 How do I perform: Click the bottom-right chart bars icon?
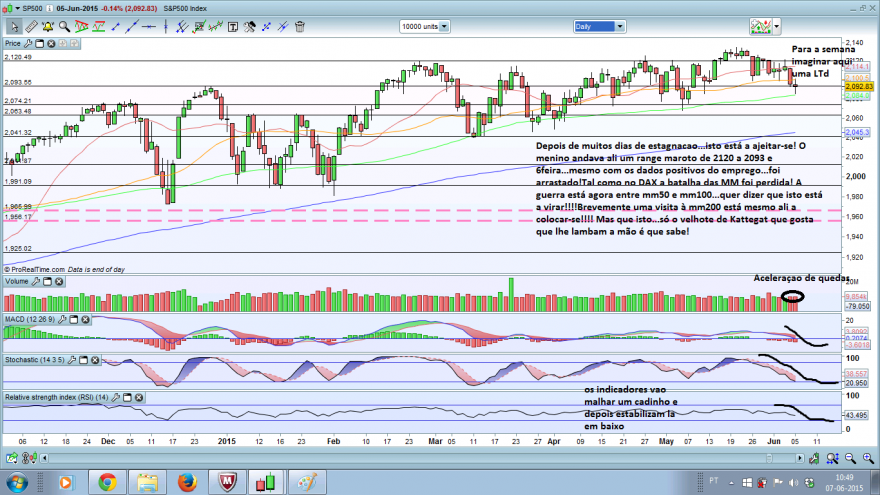pos(814,459)
